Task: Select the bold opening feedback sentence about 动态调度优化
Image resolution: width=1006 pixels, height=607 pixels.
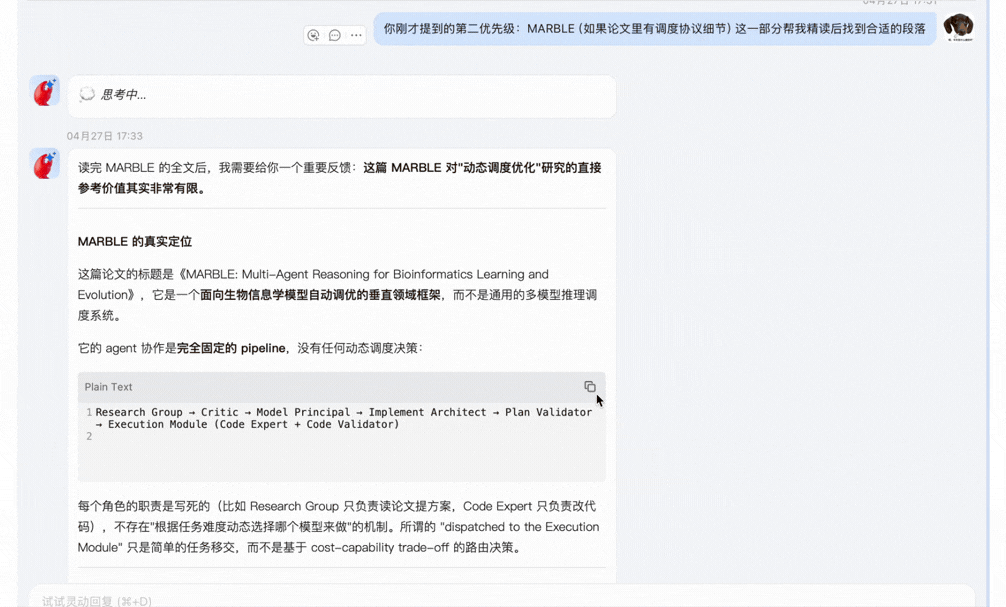Action: (339, 178)
